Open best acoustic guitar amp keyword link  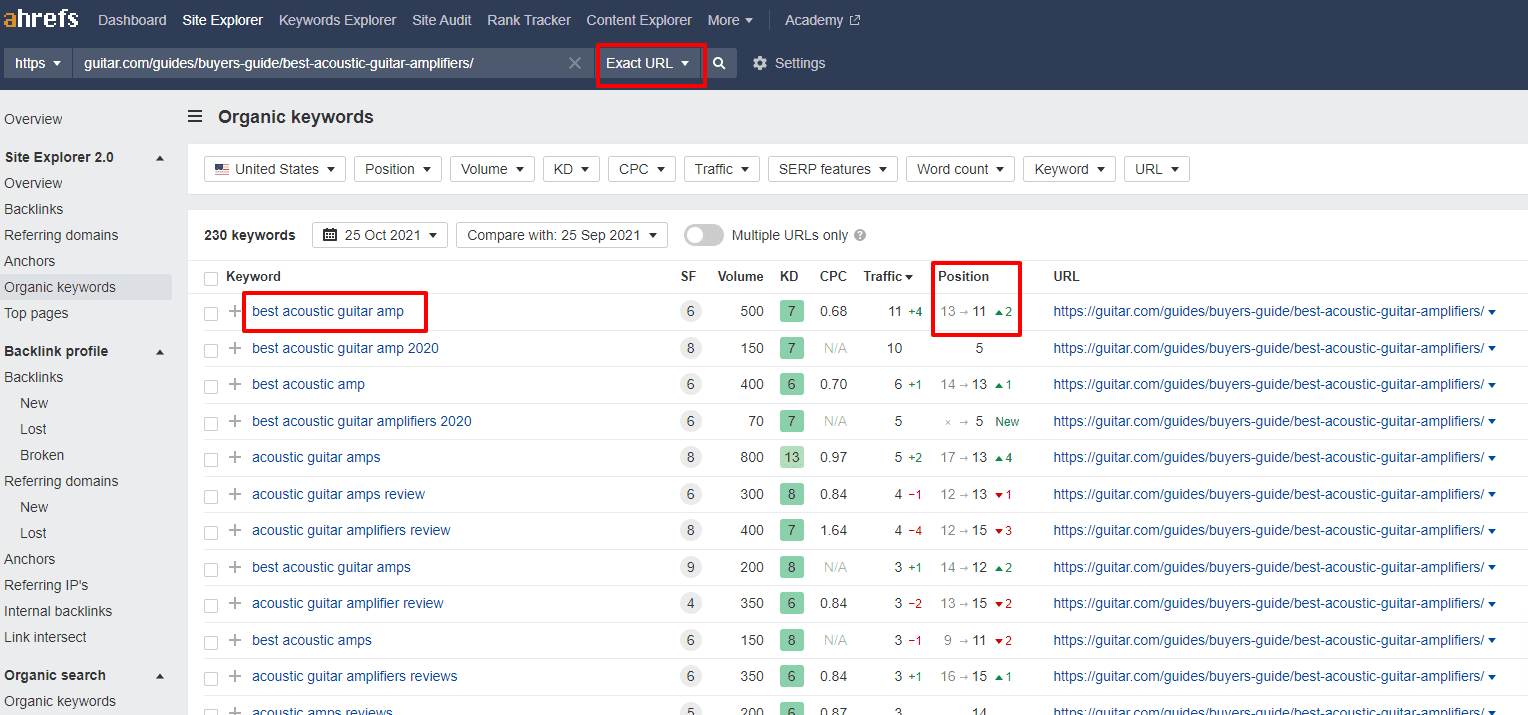click(328, 312)
